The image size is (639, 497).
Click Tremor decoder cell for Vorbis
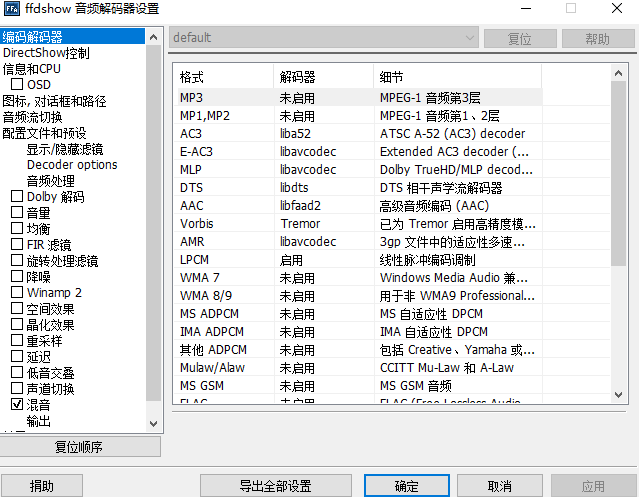[300, 224]
